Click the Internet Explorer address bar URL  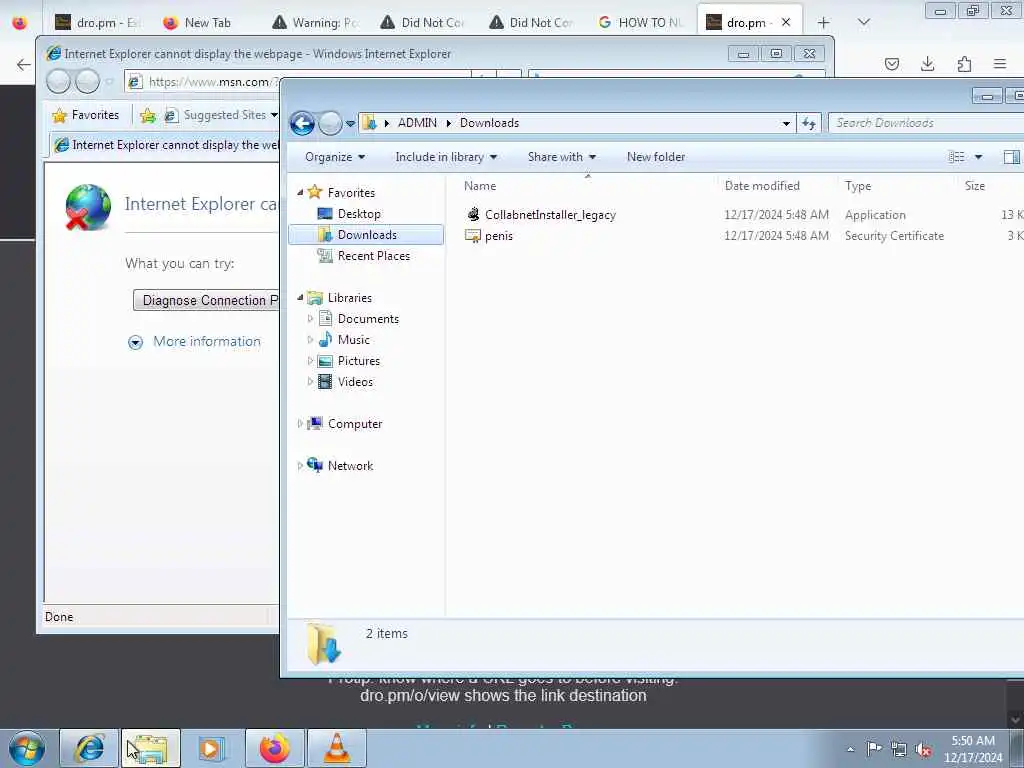[213, 82]
